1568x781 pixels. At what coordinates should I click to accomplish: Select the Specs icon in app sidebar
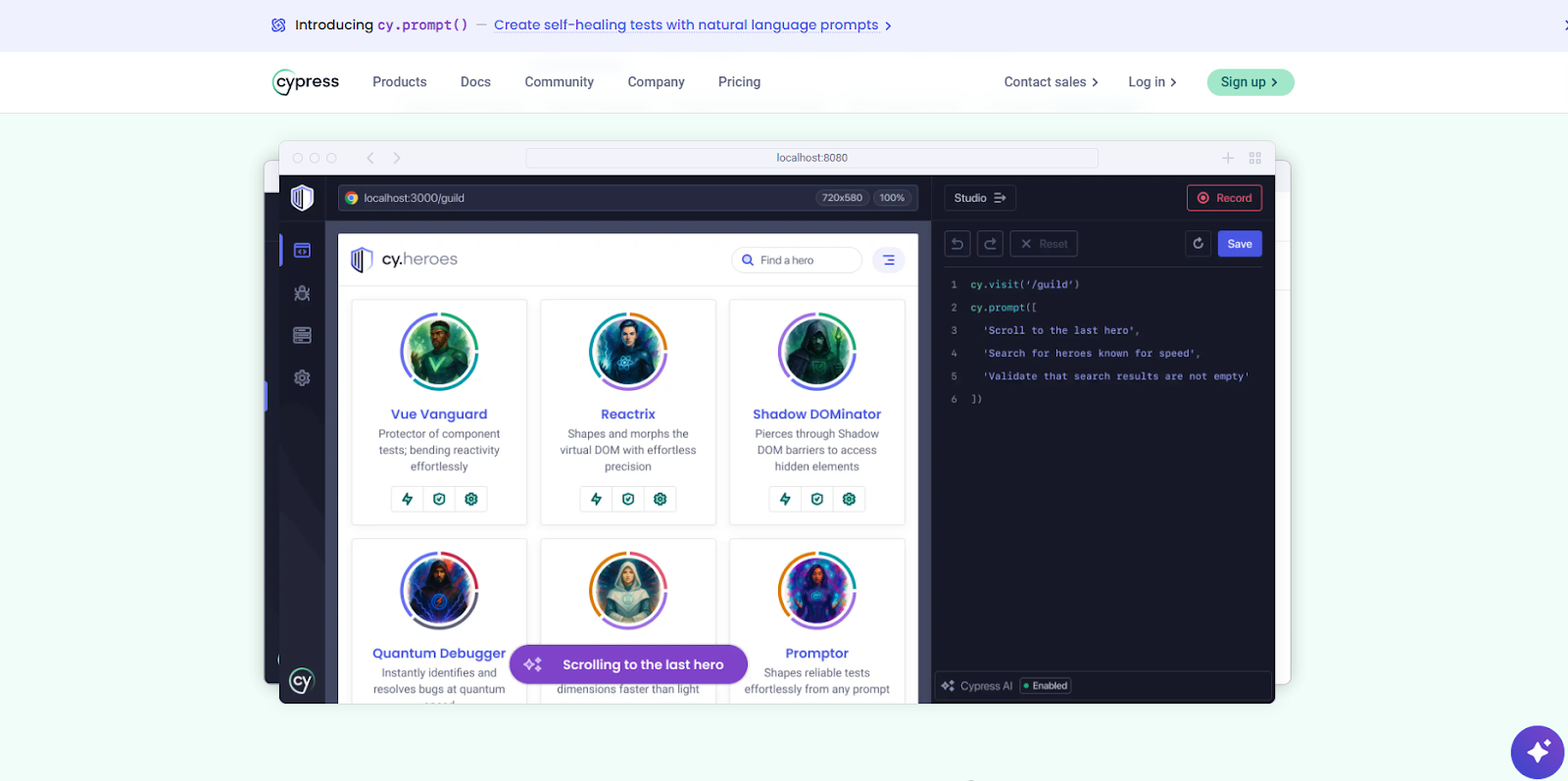[x=302, y=251]
